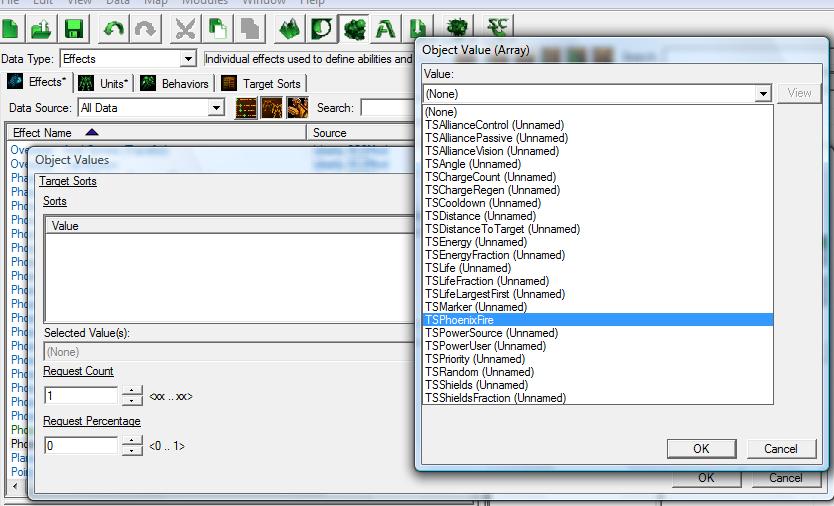
Task: Select TSCooldown (Unnamed)
Action: point(598,203)
